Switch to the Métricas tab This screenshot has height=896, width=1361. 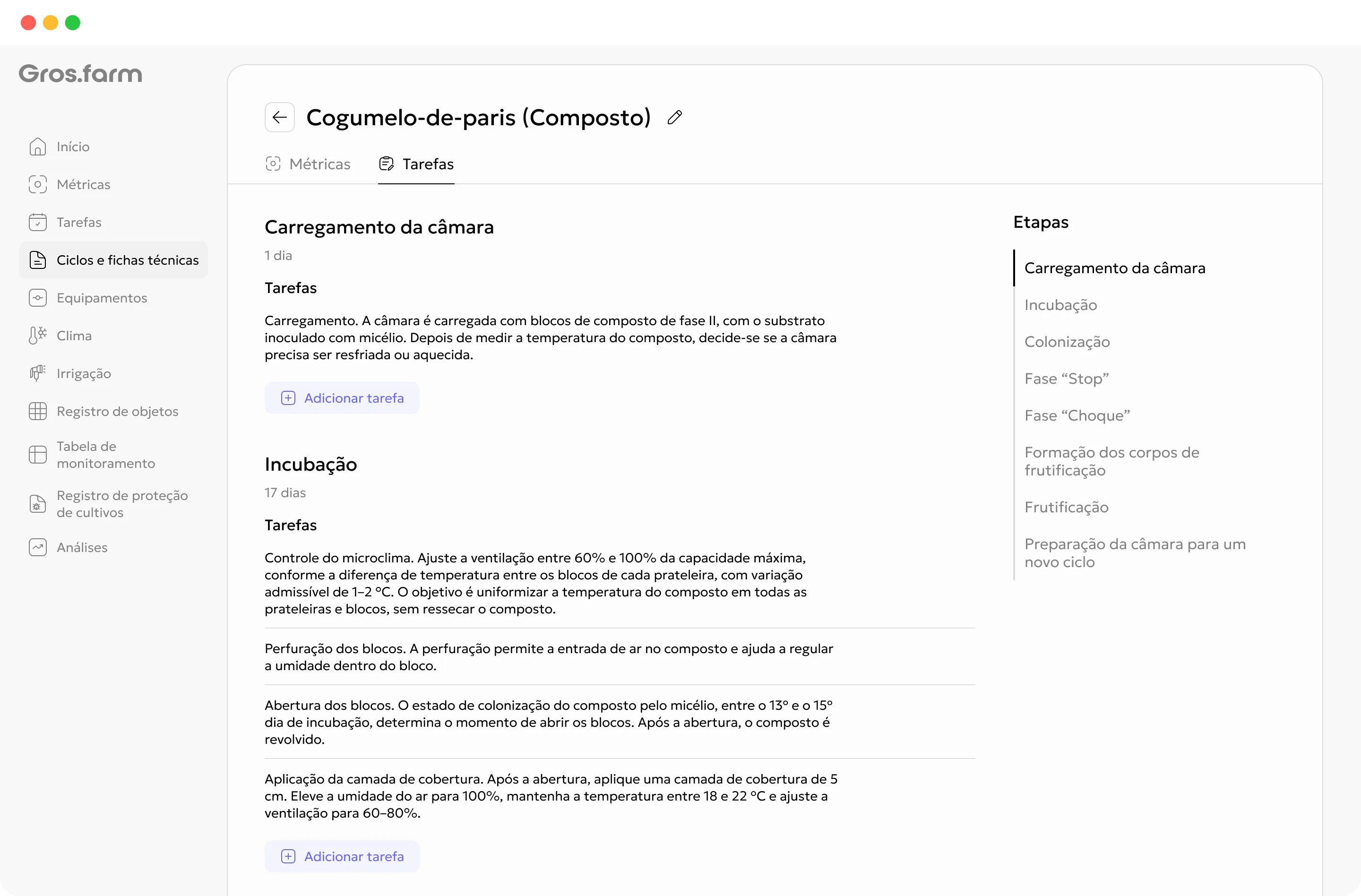308,164
